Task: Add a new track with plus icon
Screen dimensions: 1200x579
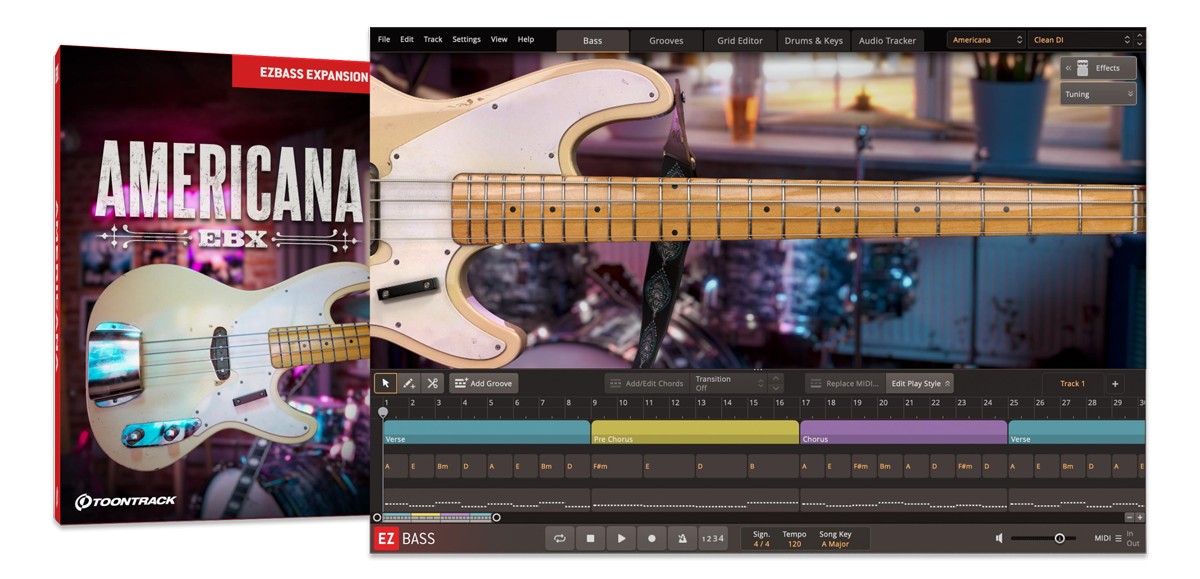Action: pos(1115,383)
